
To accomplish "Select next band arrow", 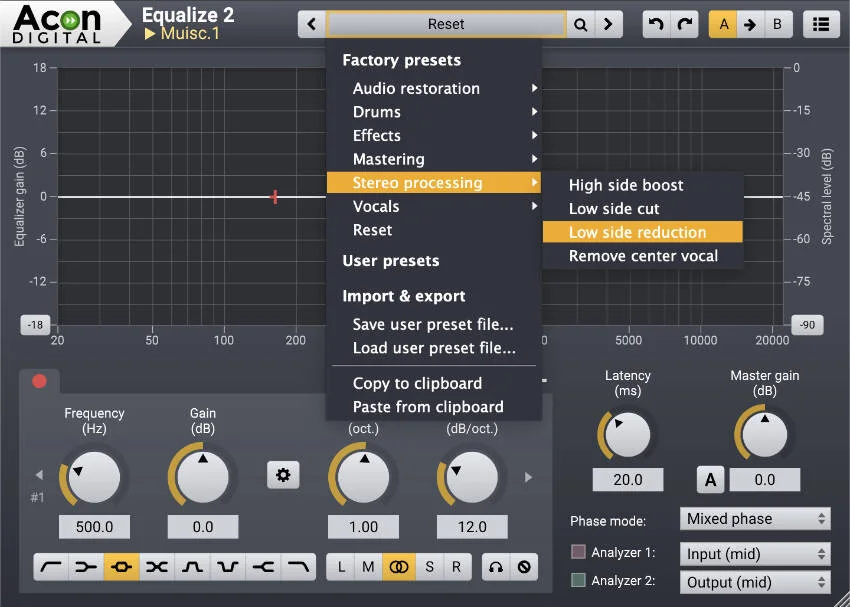I will pyautogui.click(x=528, y=477).
